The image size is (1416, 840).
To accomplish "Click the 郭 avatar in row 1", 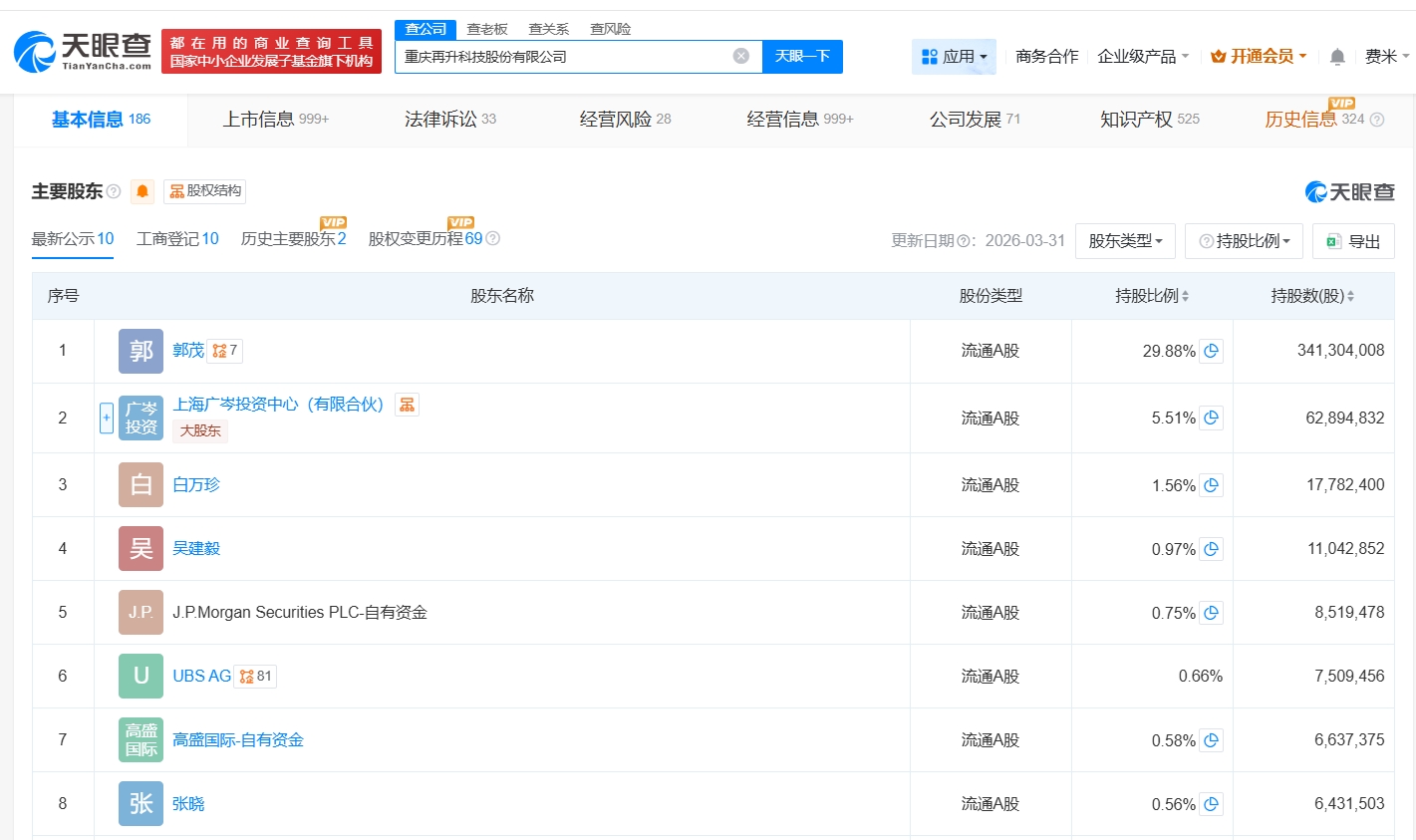I will coord(141,351).
